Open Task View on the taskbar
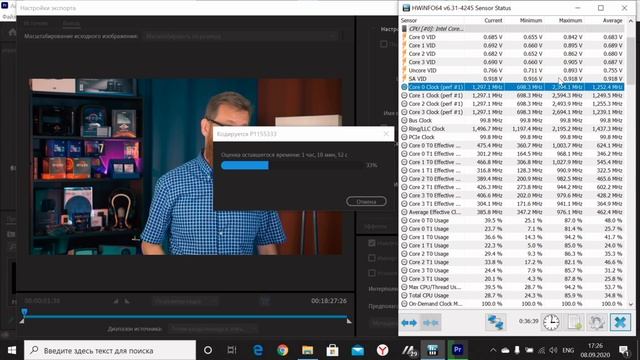Screen dimensions: 640x360 pos(232,350)
